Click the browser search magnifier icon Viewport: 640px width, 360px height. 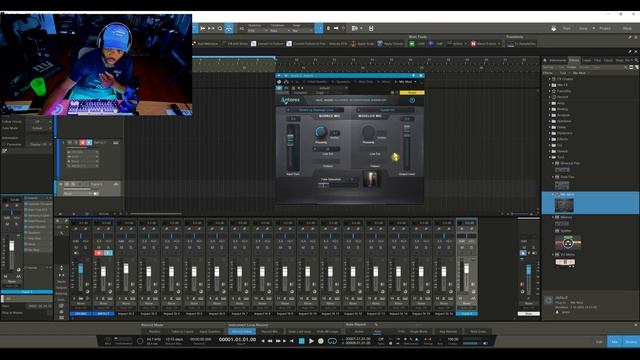pyautogui.click(x=636, y=60)
